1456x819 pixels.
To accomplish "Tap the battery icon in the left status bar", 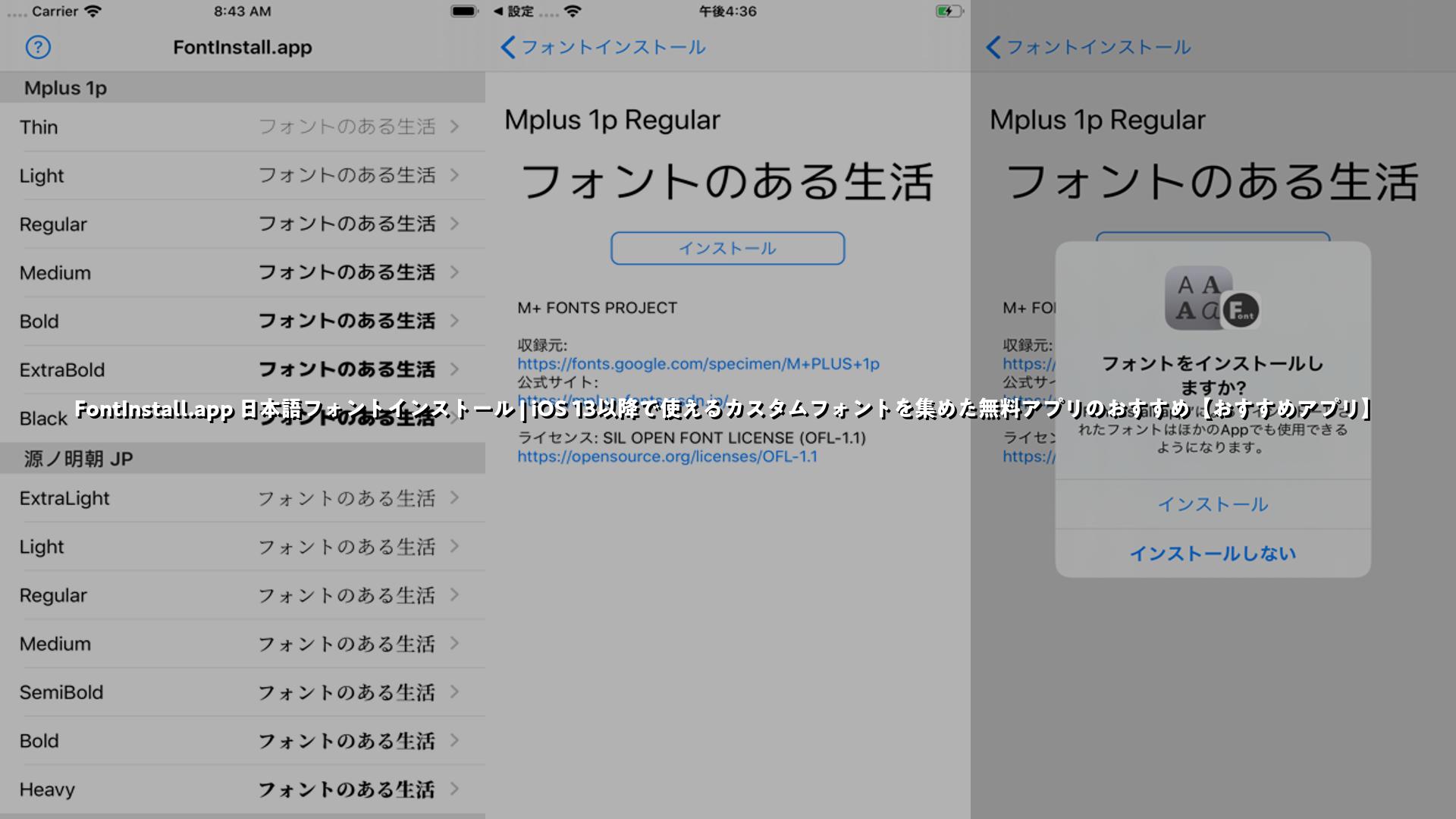I will pyautogui.click(x=464, y=11).
